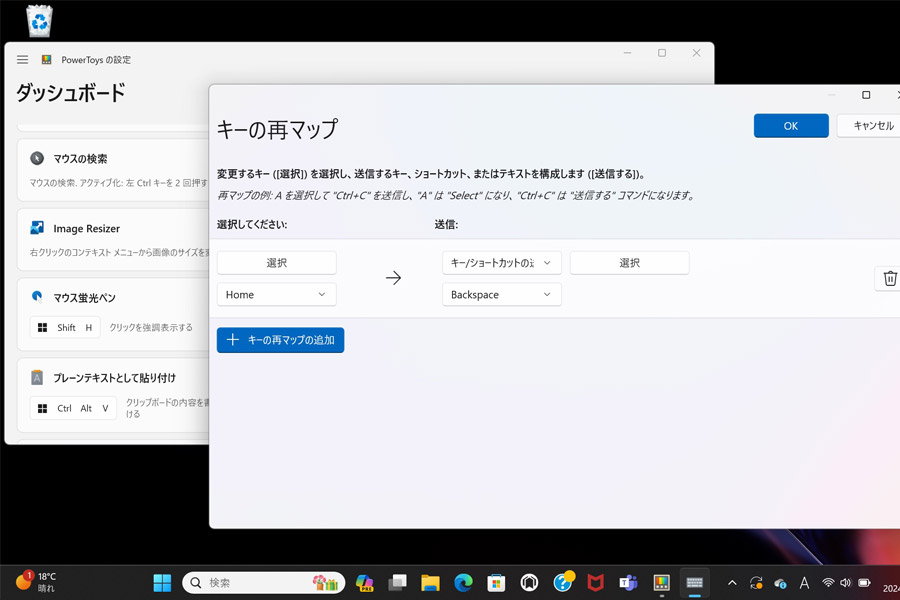Open the key/shortcut type dropdown
Viewport: 900px width, 600px height.
tap(502, 263)
